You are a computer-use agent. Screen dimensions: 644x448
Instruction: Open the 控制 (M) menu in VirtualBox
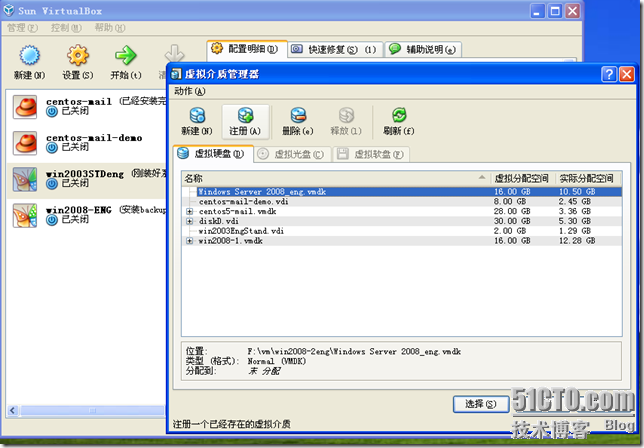pyautogui.click(x=66, y=28)
